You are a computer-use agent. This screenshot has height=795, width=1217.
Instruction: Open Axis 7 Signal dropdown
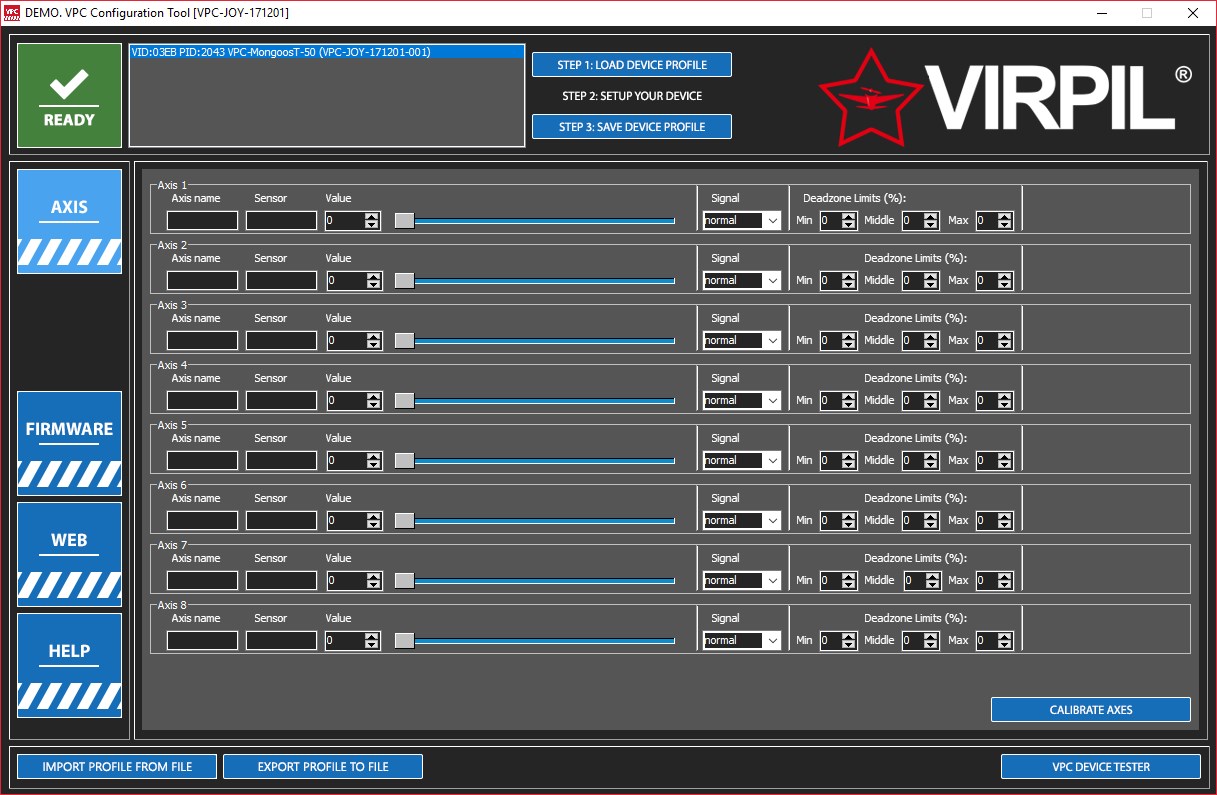click(x=742, y=581)
